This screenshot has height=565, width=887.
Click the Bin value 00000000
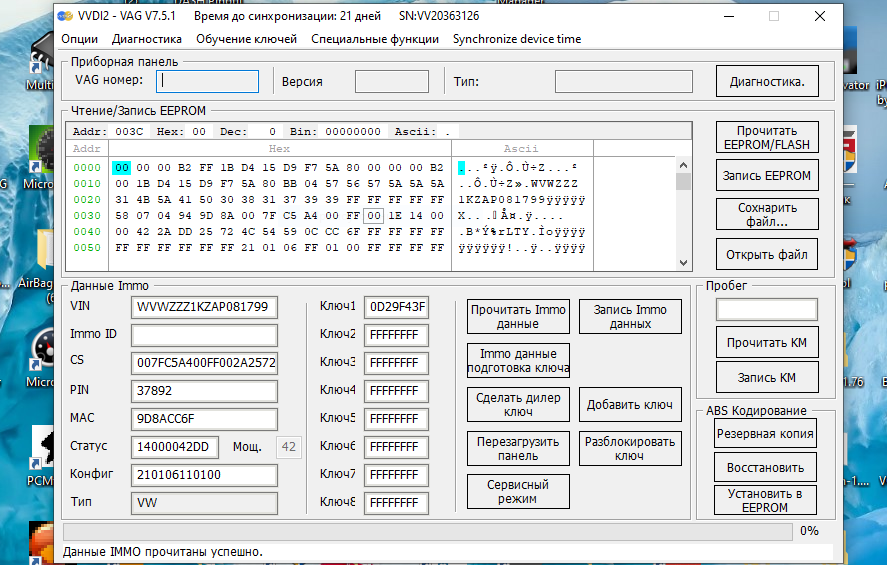[x=352, y=132]
